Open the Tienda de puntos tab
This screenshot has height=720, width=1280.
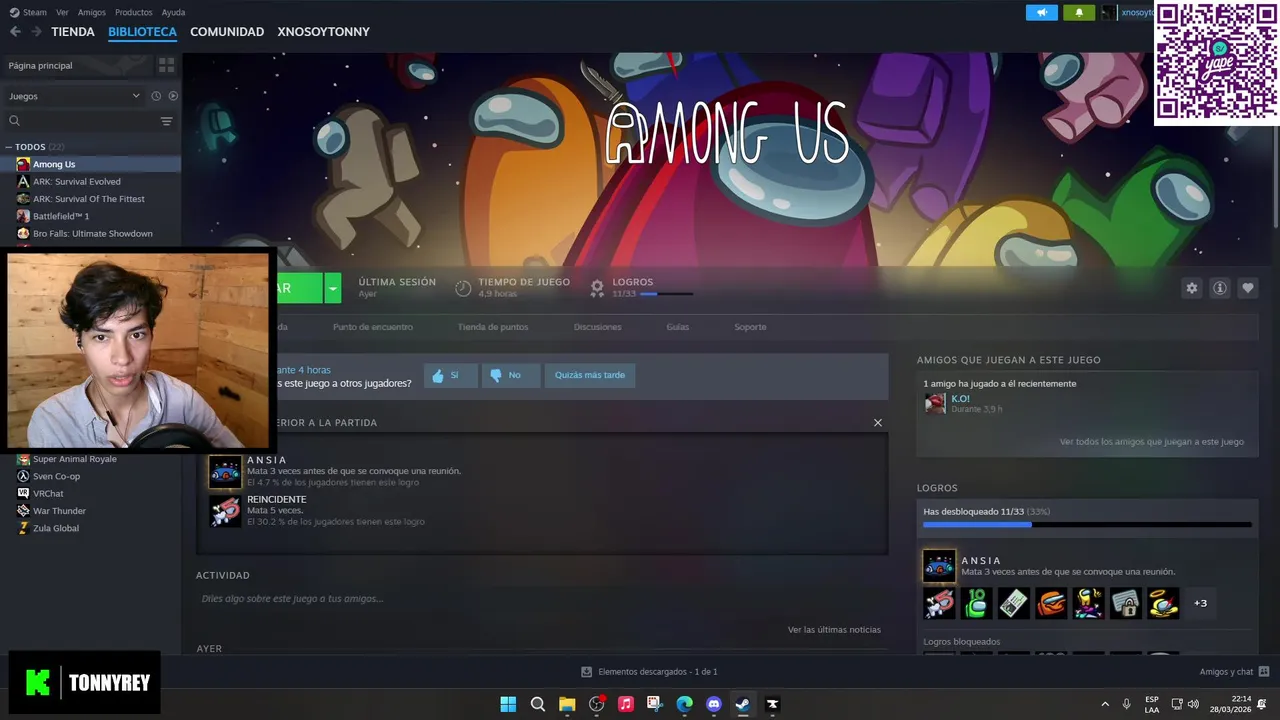click(493, 327)
